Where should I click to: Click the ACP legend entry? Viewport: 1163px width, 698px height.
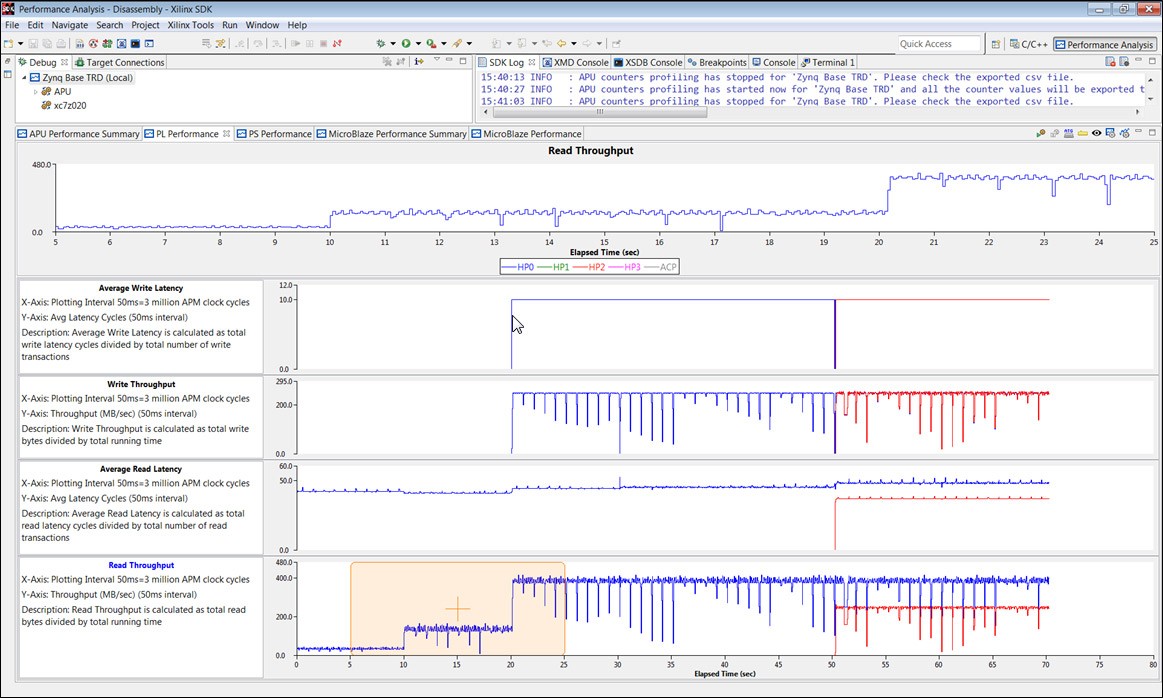(660, 267)
